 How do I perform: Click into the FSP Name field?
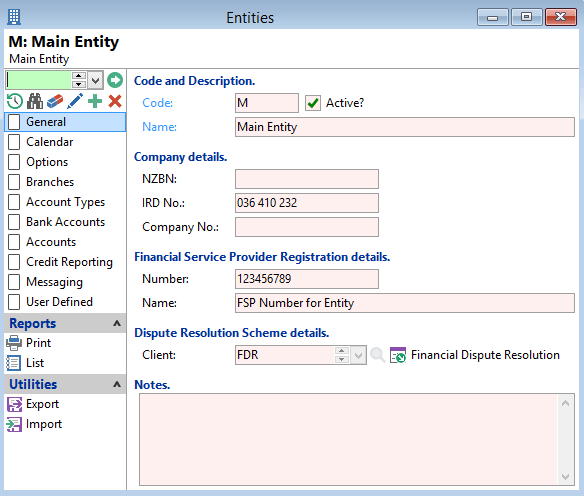click(405, 303)
